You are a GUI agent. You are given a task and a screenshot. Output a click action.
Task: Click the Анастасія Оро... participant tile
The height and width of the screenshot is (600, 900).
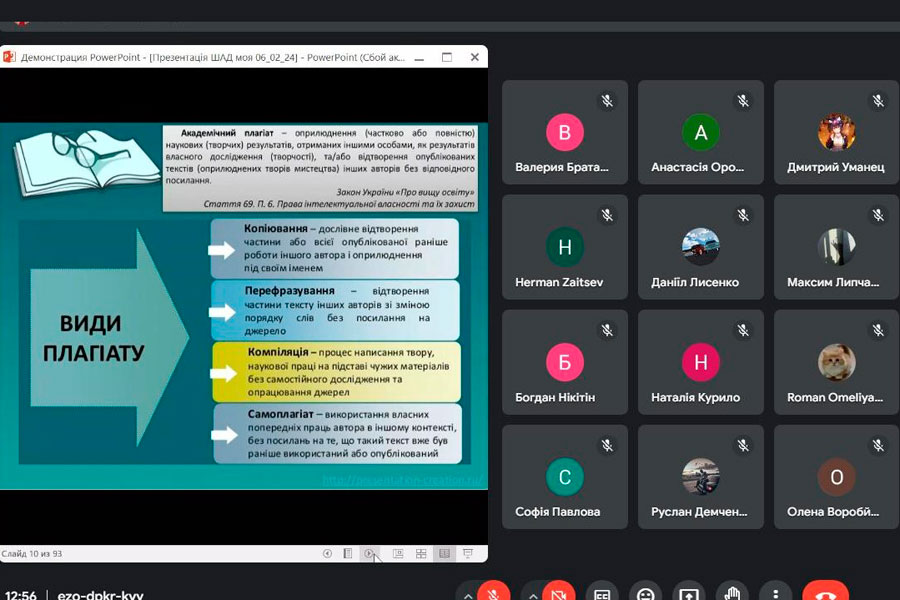pyautogui.click(x=701, y=132)
